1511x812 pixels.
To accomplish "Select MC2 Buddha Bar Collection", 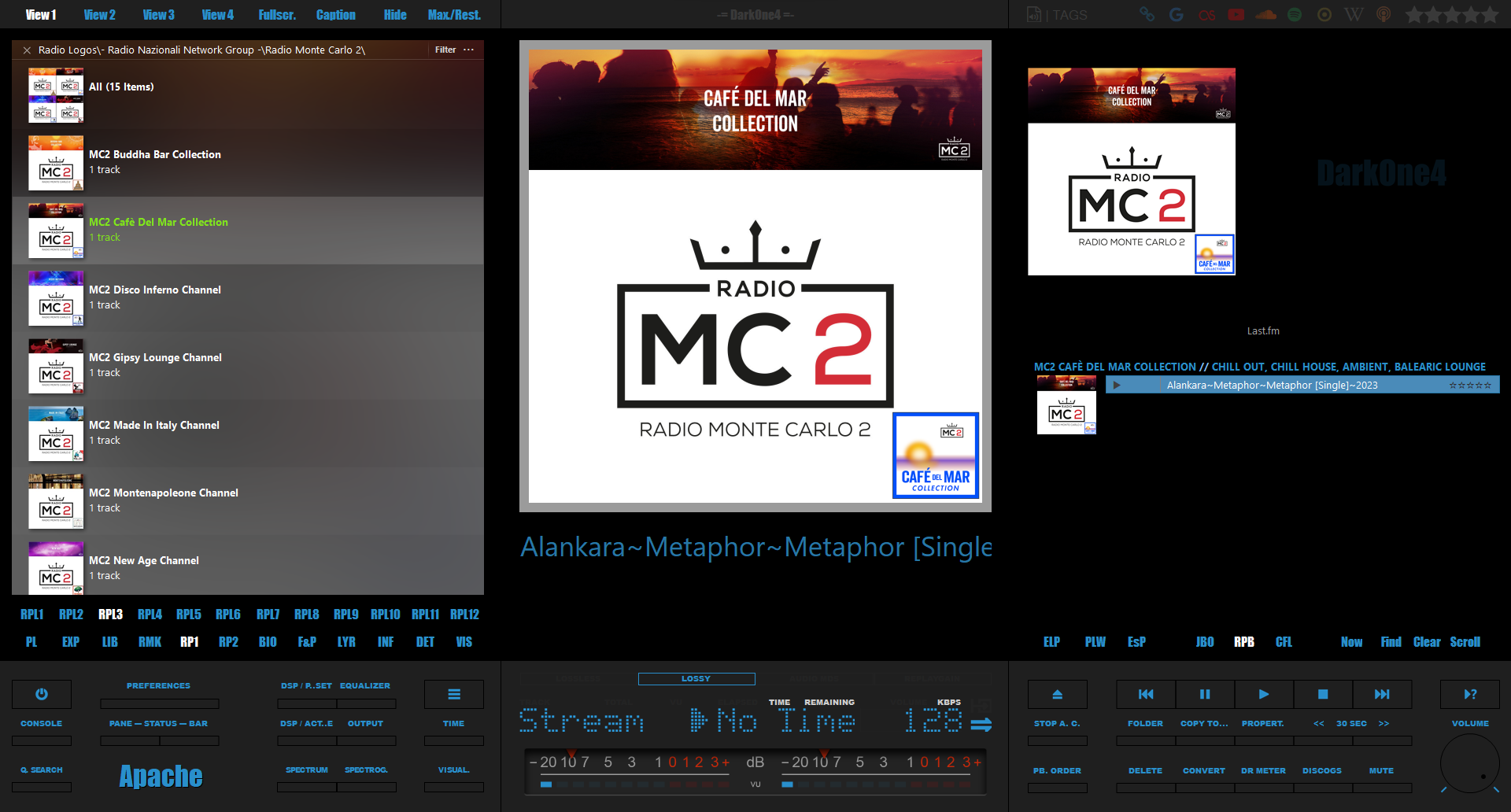I will click(x=248, y=163).
